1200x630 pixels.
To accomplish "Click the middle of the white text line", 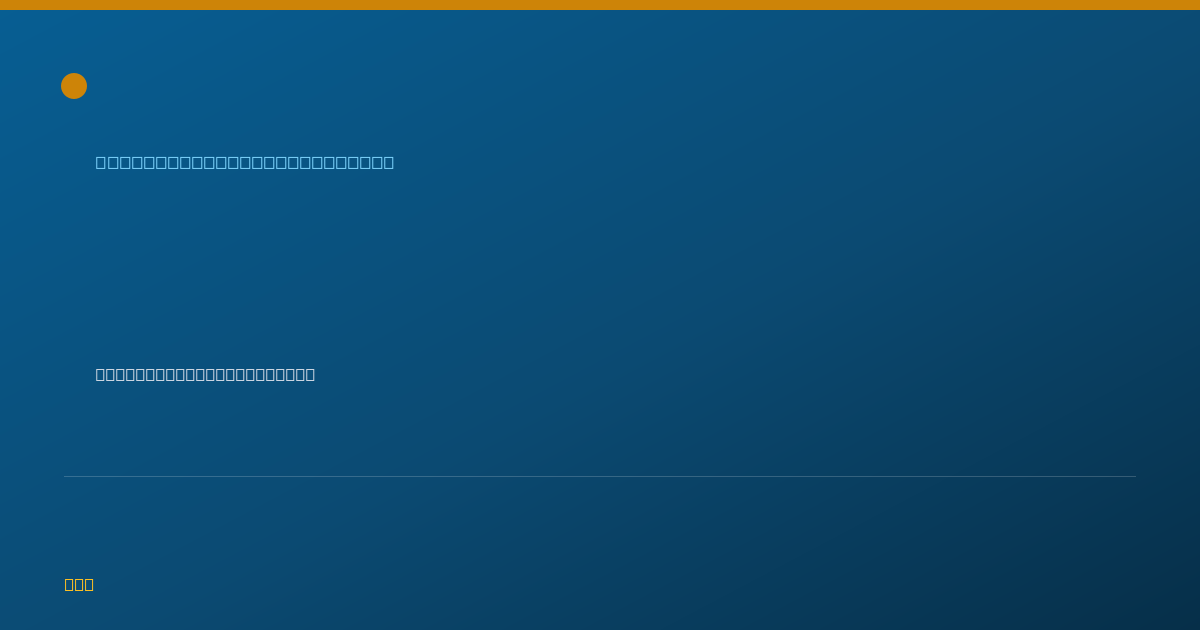I will tap(205, 374).
